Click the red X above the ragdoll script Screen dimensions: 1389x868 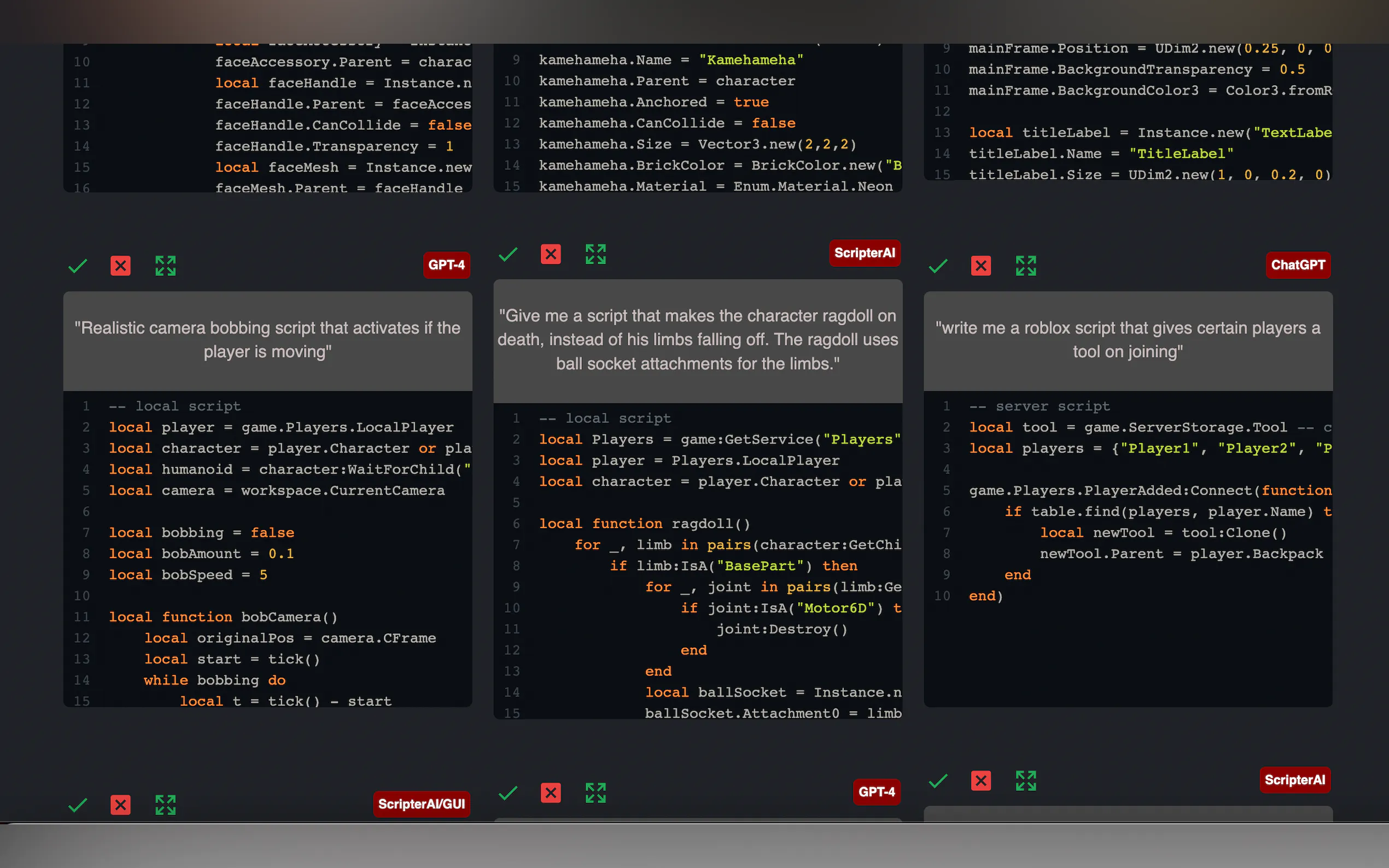[x=551, y=254]
